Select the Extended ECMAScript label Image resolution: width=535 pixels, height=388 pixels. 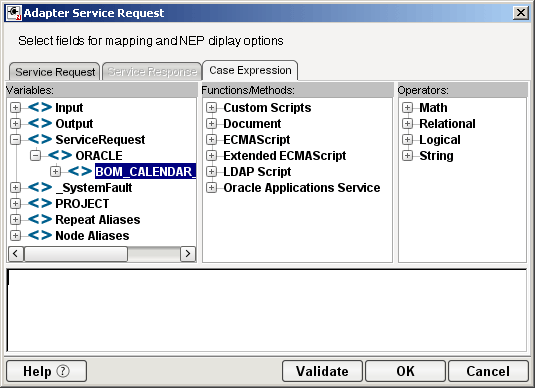285,155
